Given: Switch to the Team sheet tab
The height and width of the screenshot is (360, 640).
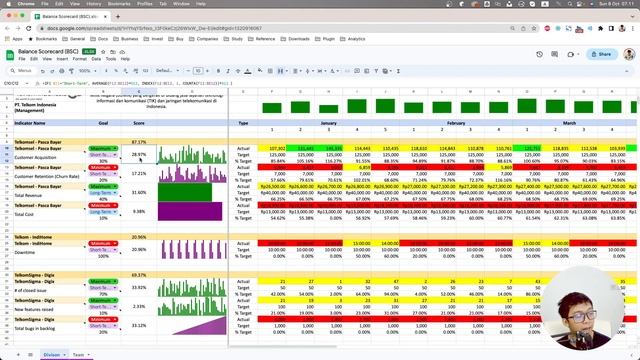Looking at the screenshot, I should (x=81, y=355).
